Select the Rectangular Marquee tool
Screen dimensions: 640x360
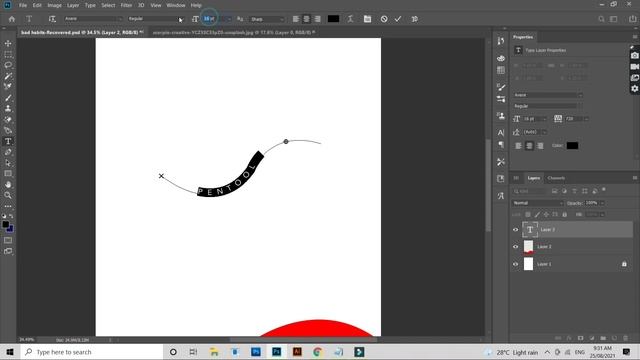(x=8, y=54)
